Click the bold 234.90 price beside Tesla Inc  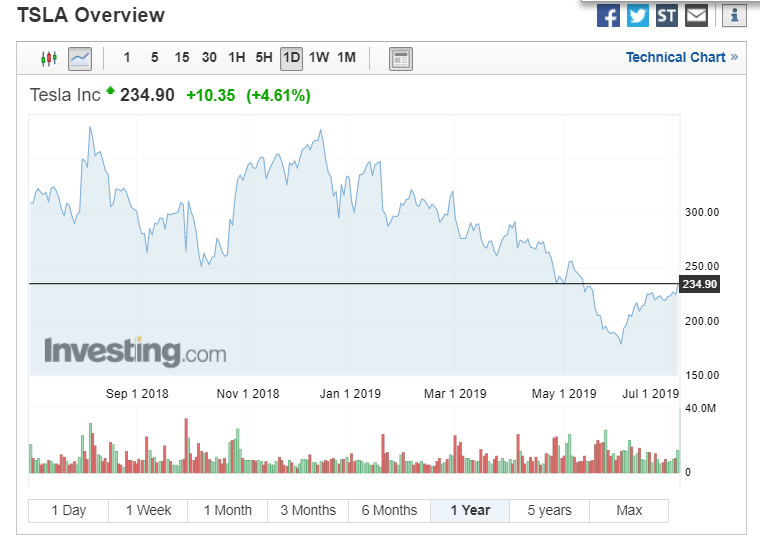pyautogui.click(x=147, y=95)
